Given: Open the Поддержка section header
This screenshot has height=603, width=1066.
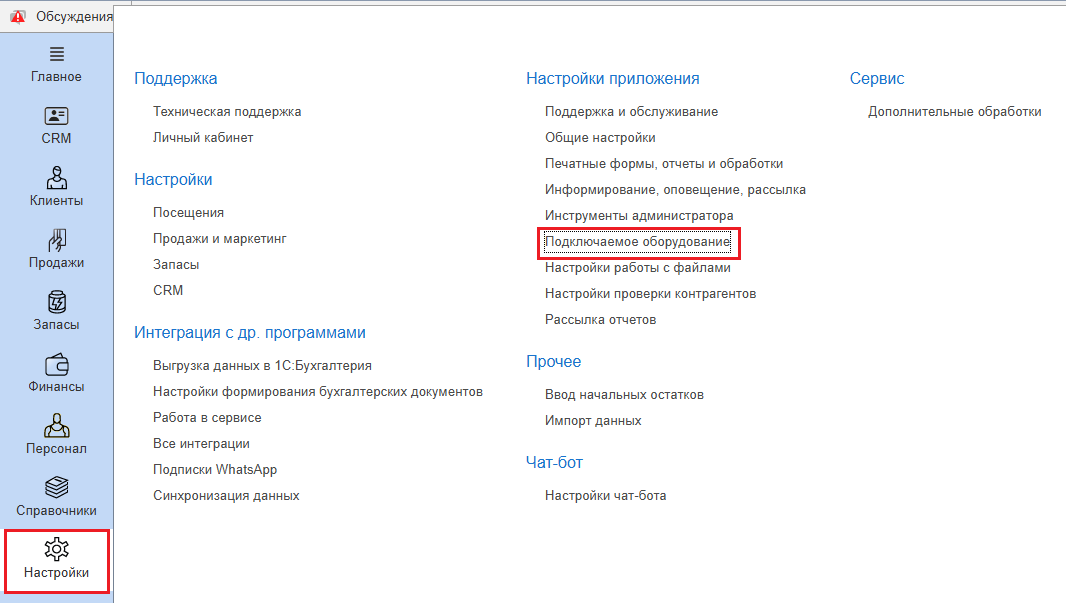Looking at the screenshot, I should tap(175, 78).
